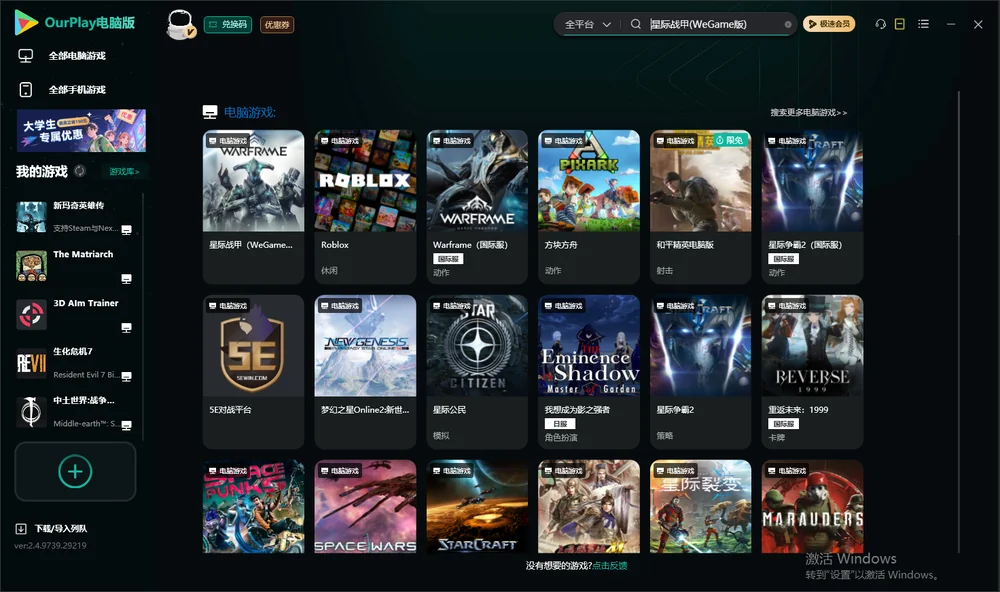This screenshot has height=592, width=1000.
Task: Click the yellow icon beside the headset
Action: click(x=900, y=24)
